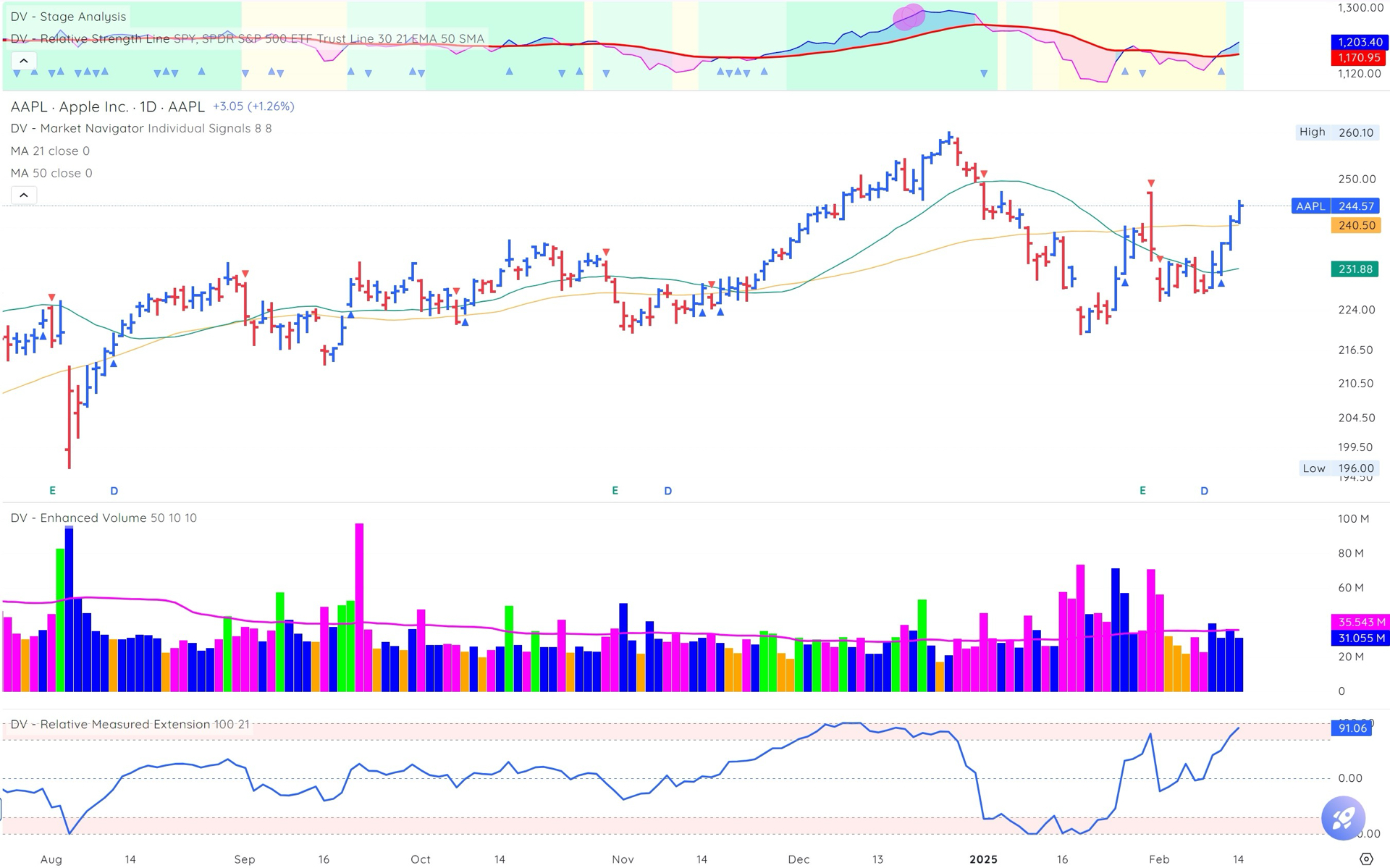Collapse the Stage Analysis pane legend
This screenshot has height=868, width=1390.
(x=23, y=61)
